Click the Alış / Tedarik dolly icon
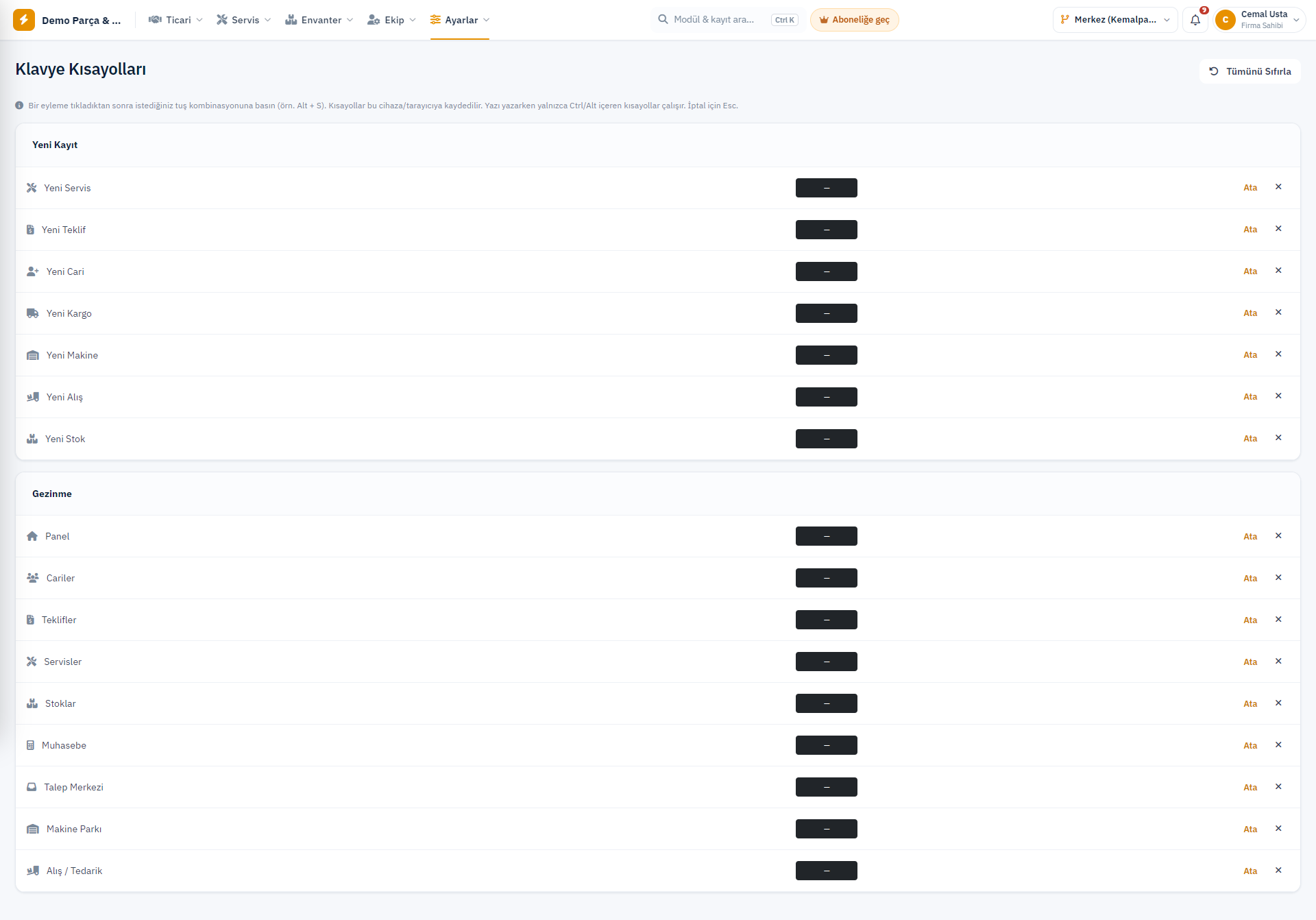The height and width of the screenshot is (920, 1316). pos(32,871)
